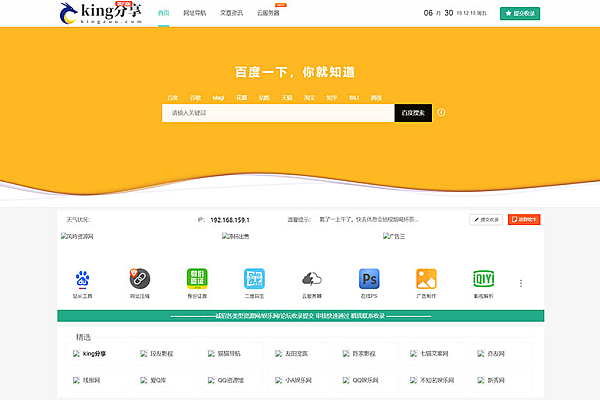This screenshot has width=600, height=400.
Task: Click the IP address 192.168.159.1 text
Action: coord(230,220)
